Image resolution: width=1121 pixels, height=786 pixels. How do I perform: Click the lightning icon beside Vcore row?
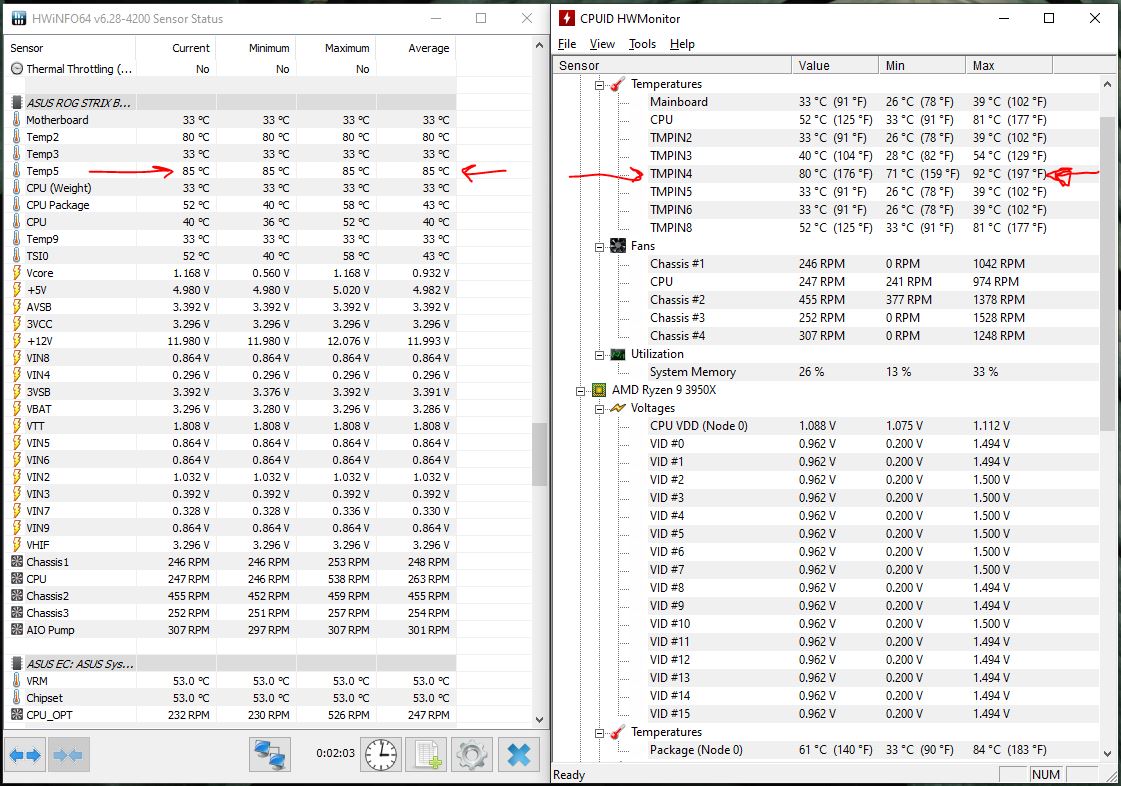click(x=16, y=272)
